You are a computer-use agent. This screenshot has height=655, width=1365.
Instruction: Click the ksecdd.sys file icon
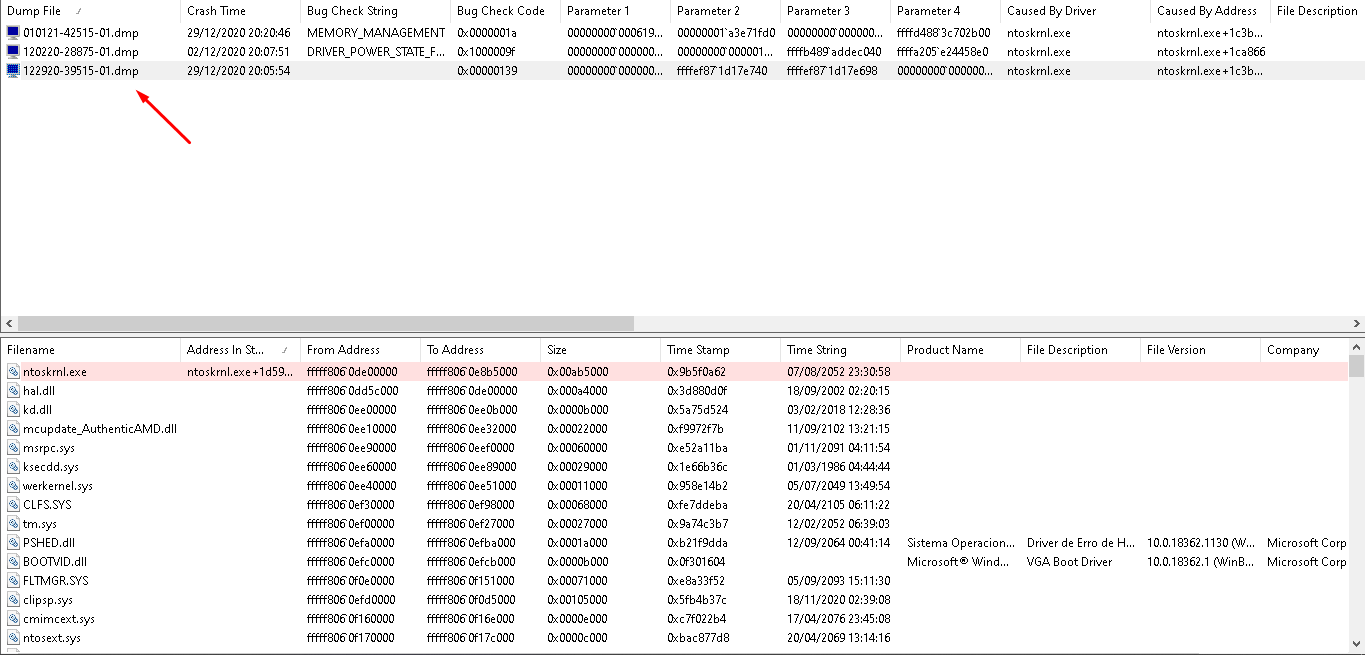point(13,467)
